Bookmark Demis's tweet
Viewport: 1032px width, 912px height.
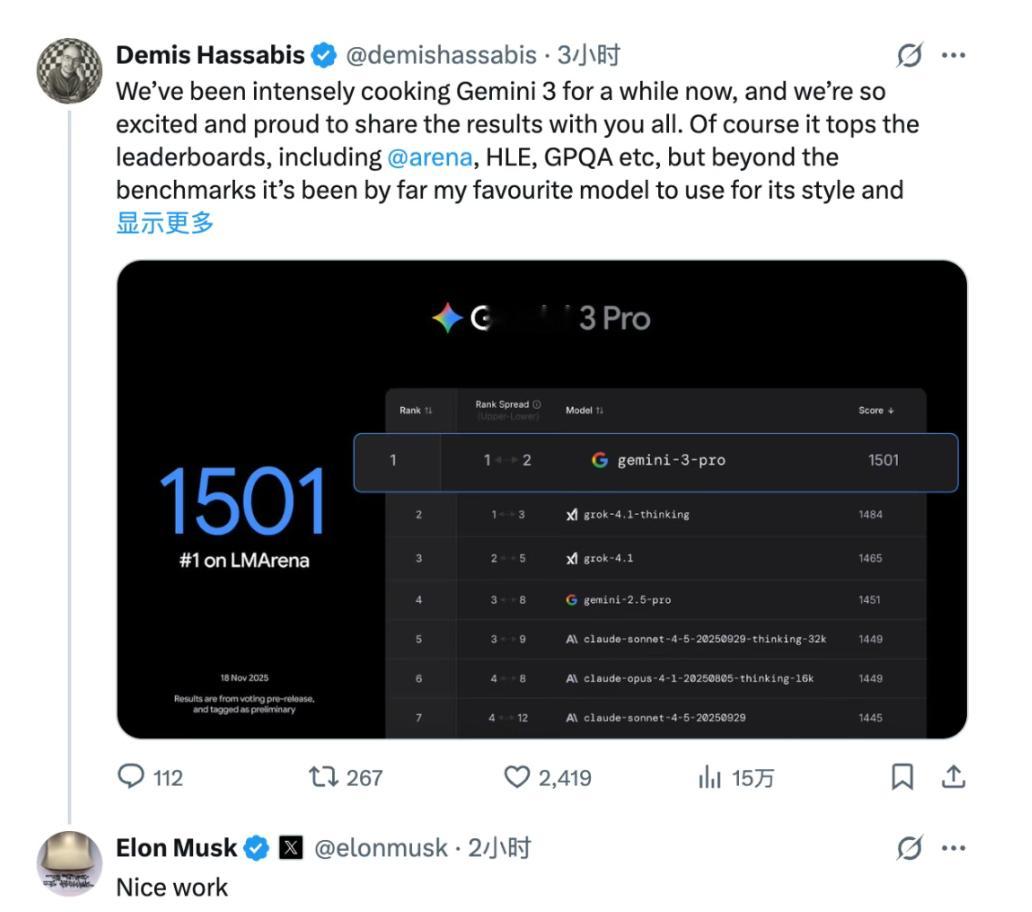pyautogui.click(x=902, y=776)
